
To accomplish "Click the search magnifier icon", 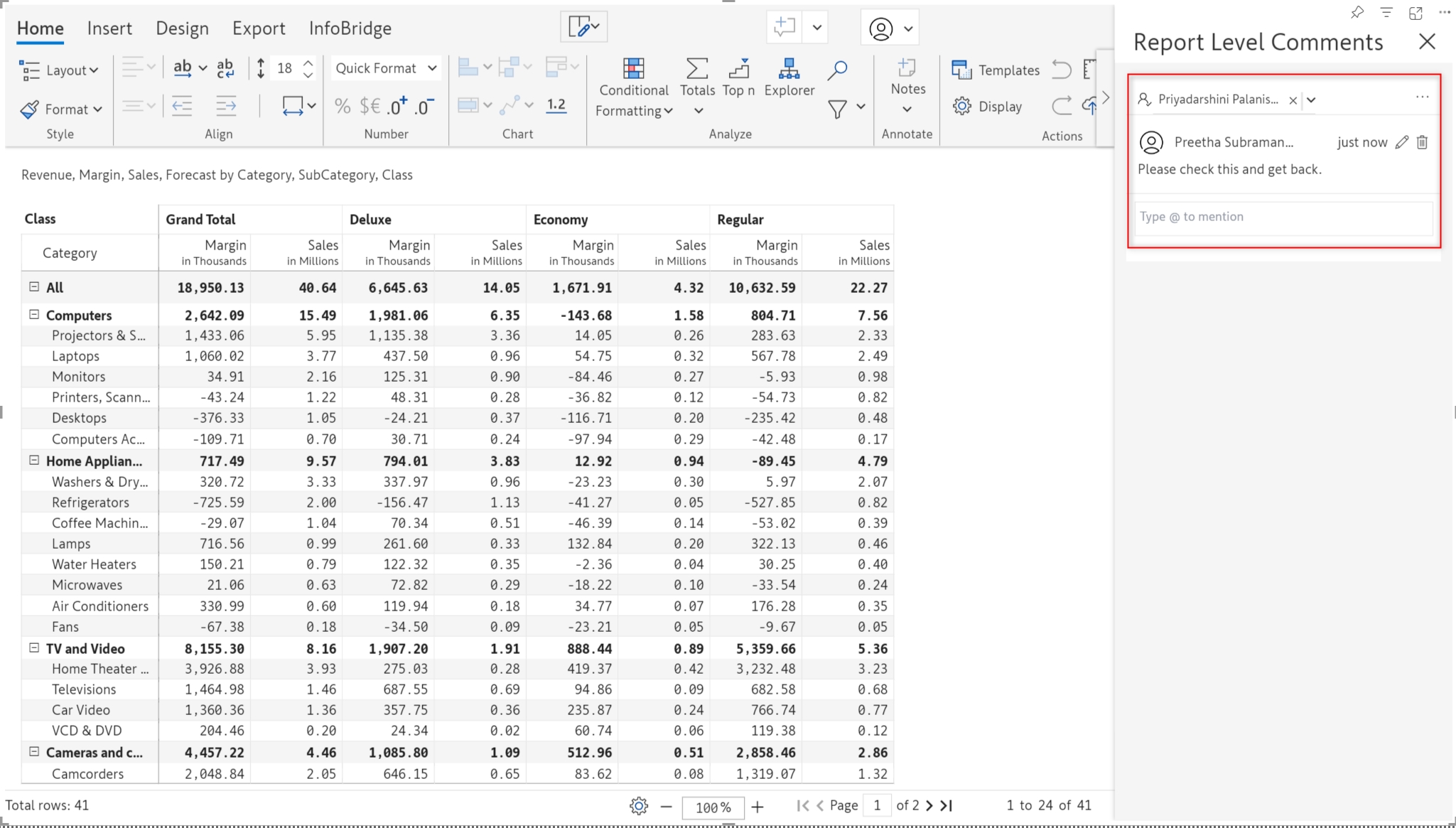I will coord(838,70).
